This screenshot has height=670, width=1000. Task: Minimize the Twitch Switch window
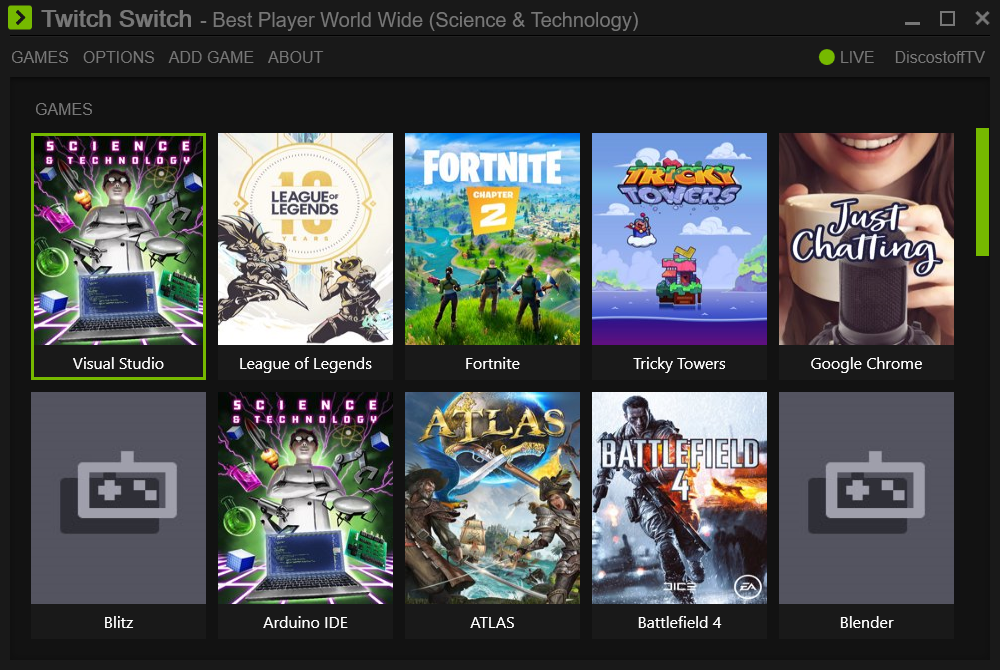pos(912,19)
